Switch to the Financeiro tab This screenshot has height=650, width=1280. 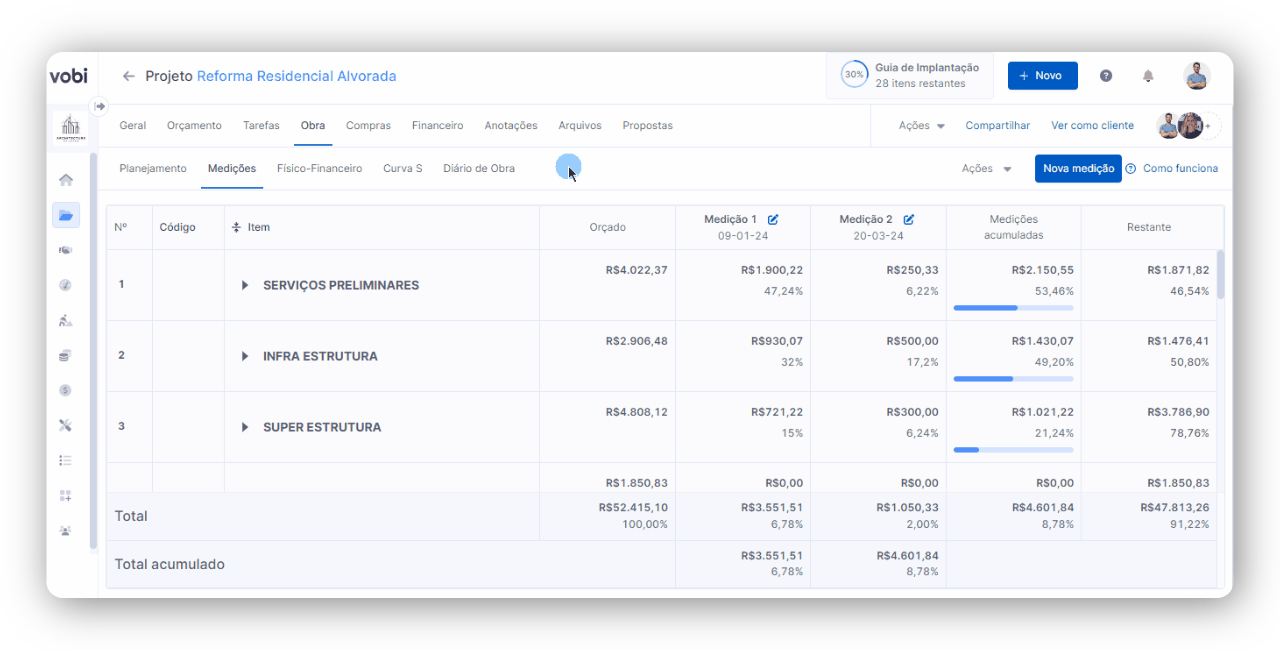(437, 126)
